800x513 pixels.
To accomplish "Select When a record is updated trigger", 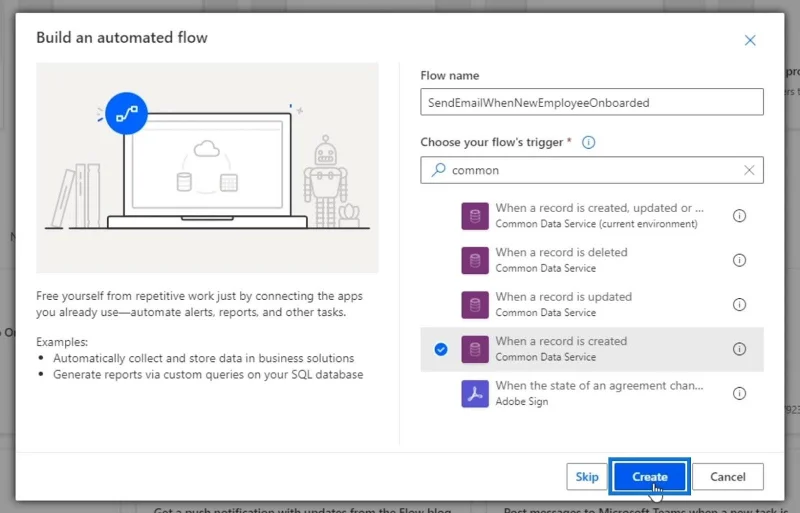I will coord(592,305).
